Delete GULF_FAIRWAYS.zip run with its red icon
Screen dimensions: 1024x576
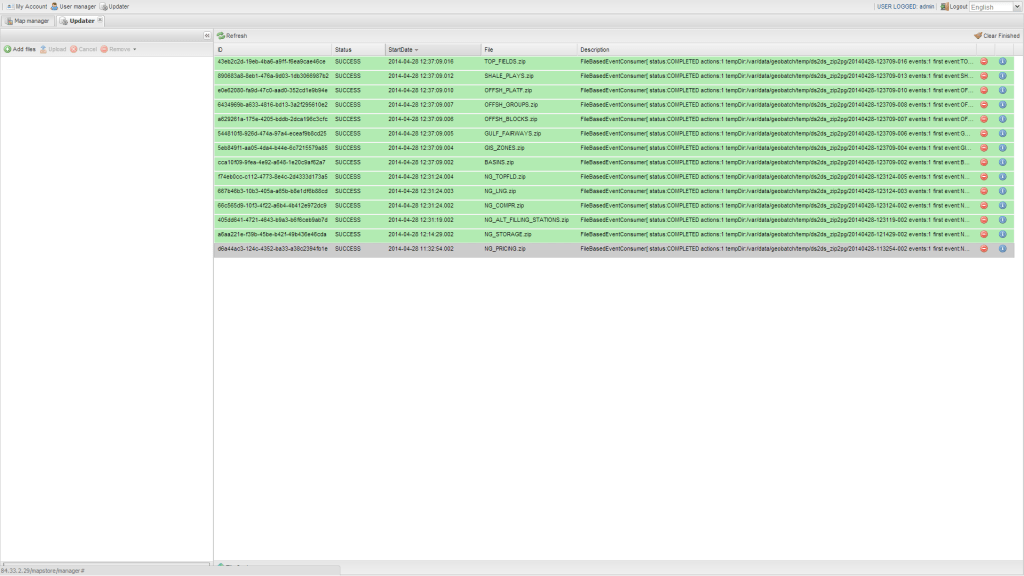pos(984,133)
